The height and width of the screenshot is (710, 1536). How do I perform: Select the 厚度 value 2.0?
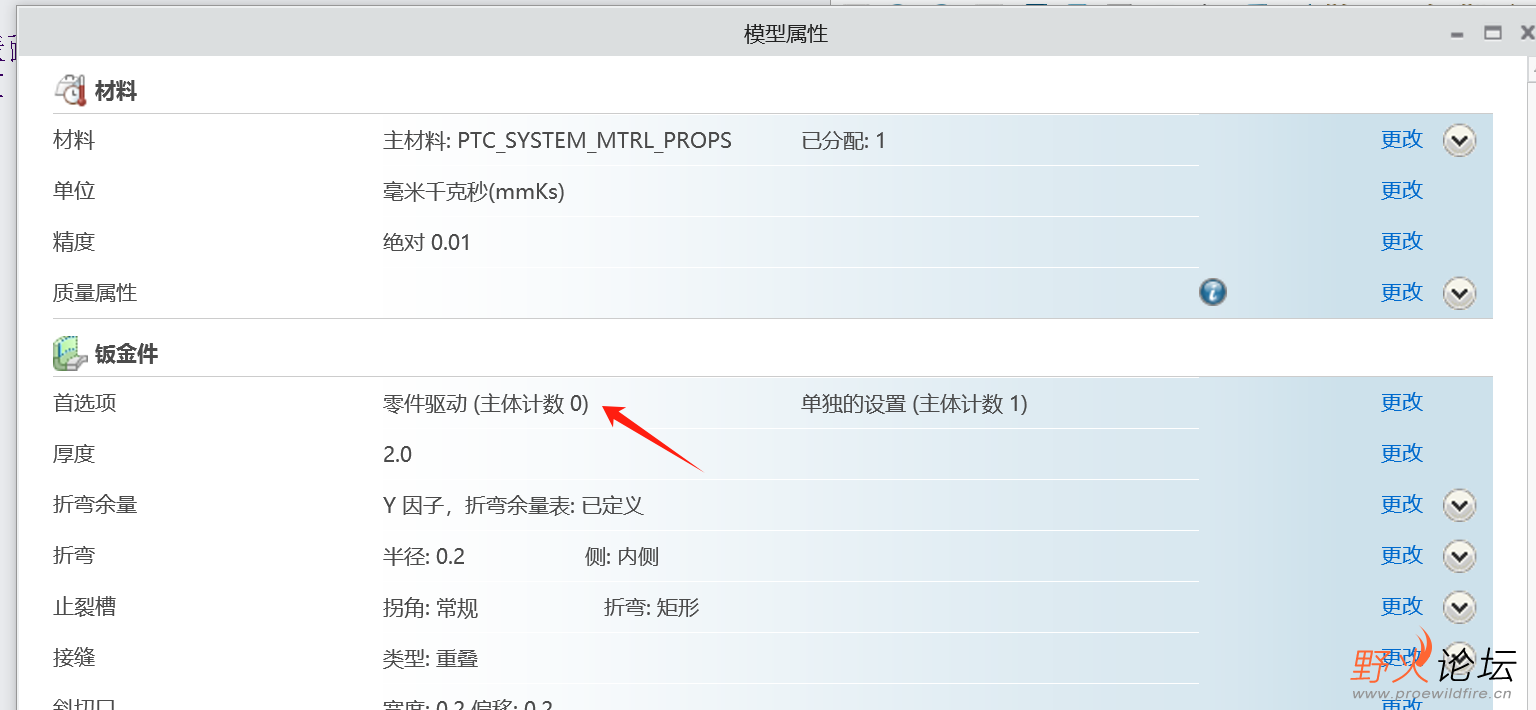point(397,455)
